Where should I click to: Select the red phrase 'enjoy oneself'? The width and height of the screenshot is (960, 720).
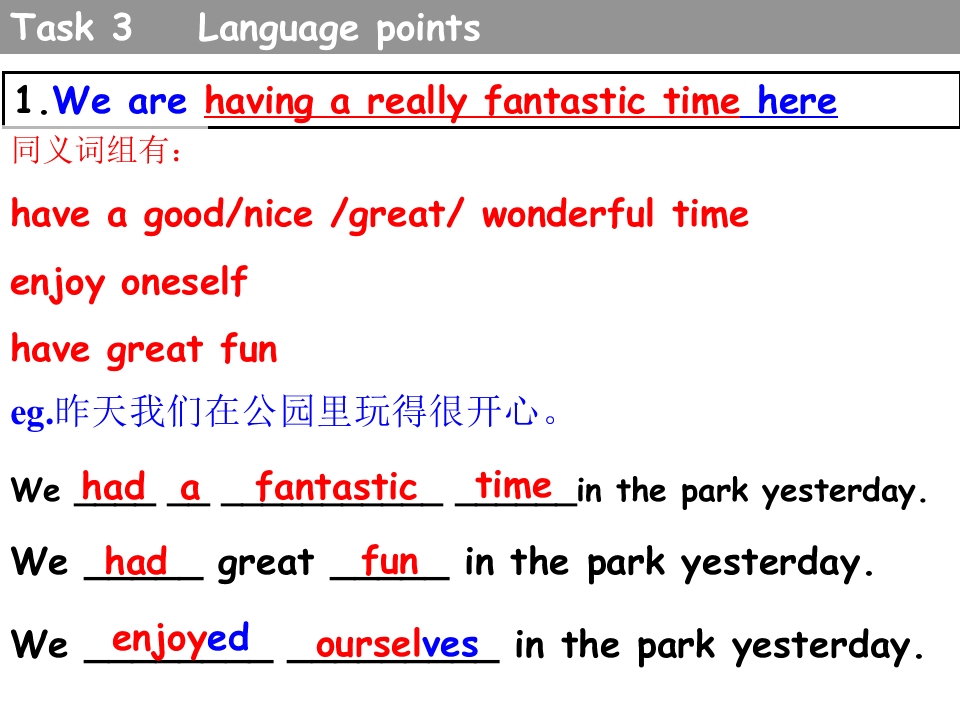pyautogui.click(x=128, y=283)
